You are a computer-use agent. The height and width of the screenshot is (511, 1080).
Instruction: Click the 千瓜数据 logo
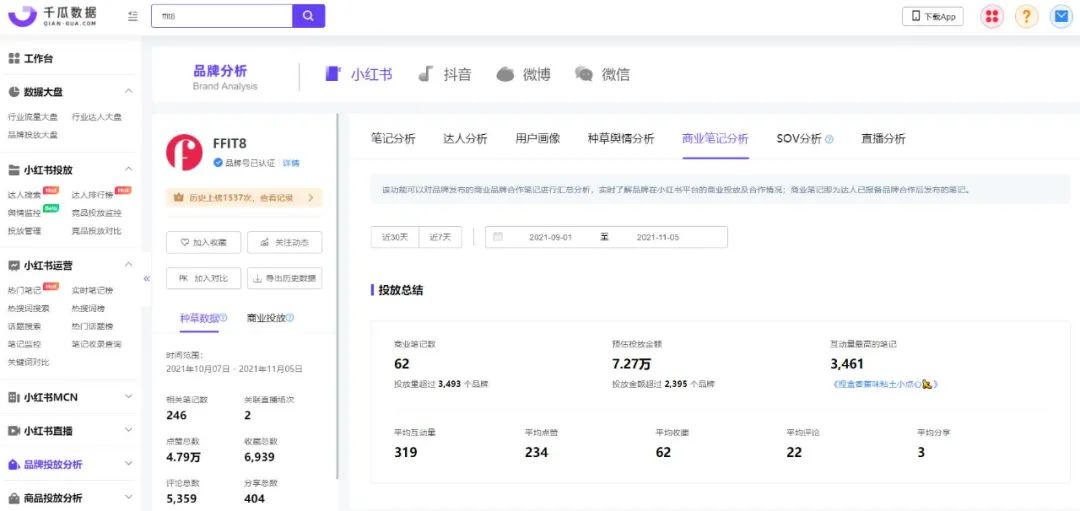coord(52,16)
